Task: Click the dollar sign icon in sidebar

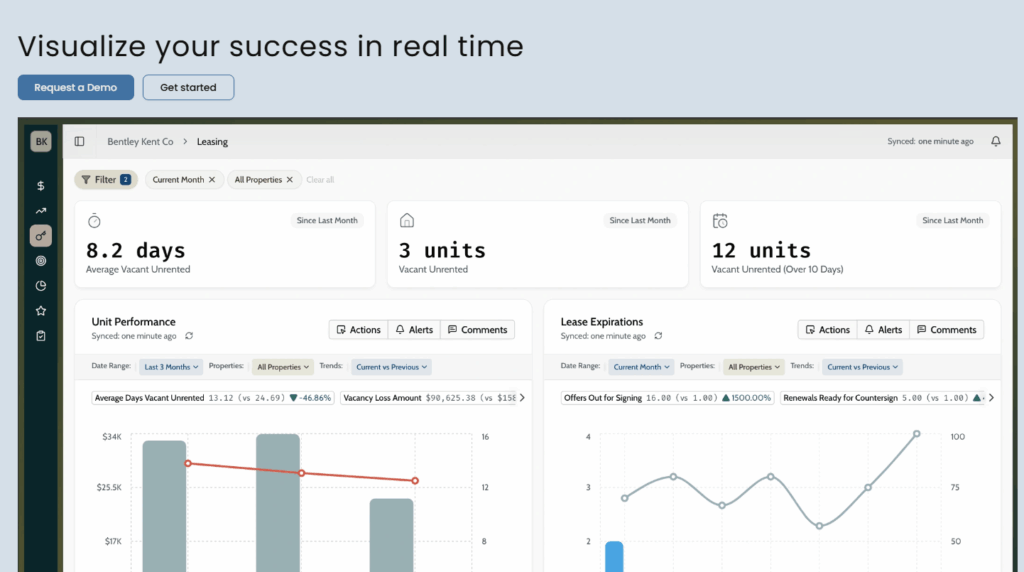Action: 41,186
